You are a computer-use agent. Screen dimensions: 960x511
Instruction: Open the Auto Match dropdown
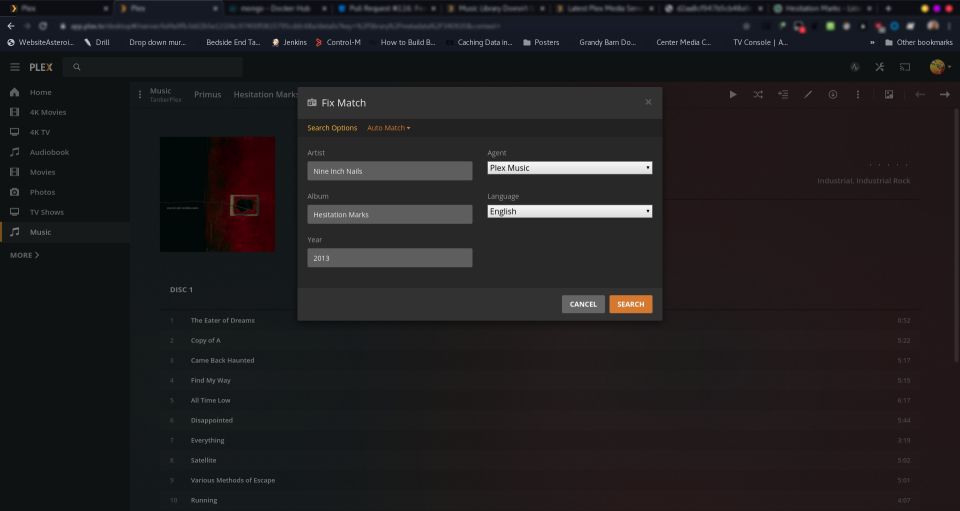tap(389, 128)
